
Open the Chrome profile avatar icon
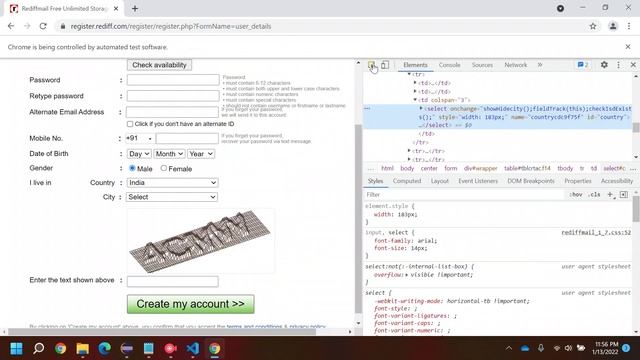[x=613, y=26]
